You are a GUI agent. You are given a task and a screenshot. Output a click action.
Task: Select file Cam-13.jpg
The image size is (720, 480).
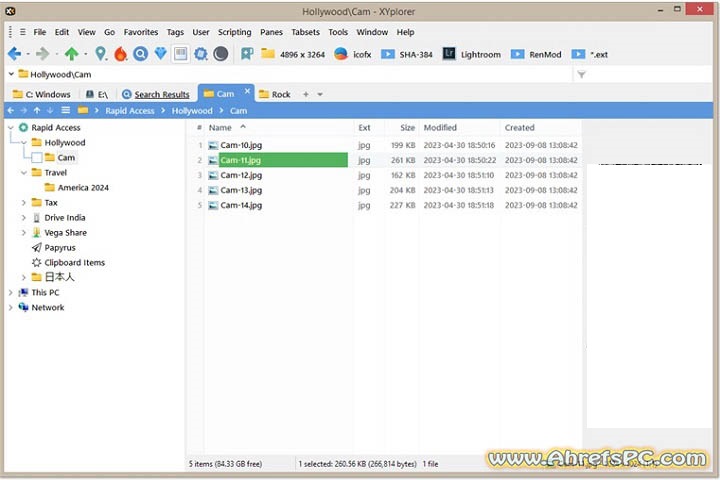[x=241, y=190]
